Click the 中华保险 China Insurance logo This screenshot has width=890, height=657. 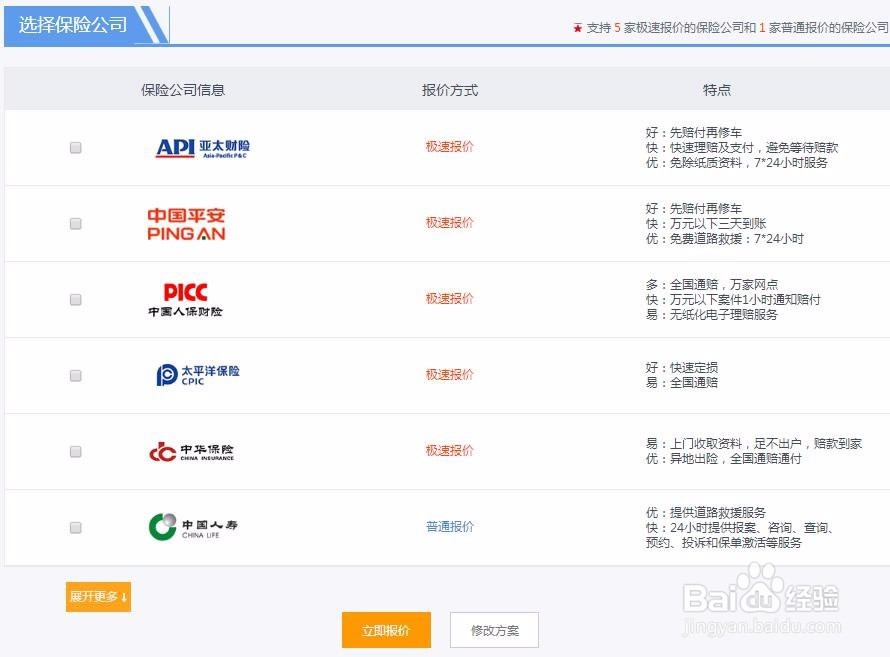coord(191,452)
